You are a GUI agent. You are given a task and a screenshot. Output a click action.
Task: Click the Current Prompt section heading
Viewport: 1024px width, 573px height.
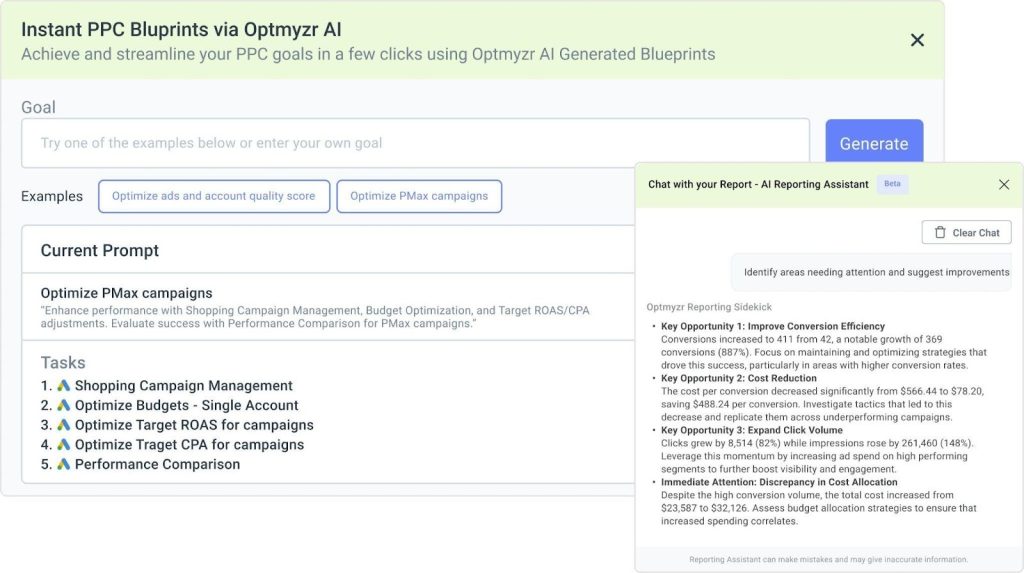(x=100, y=250)
